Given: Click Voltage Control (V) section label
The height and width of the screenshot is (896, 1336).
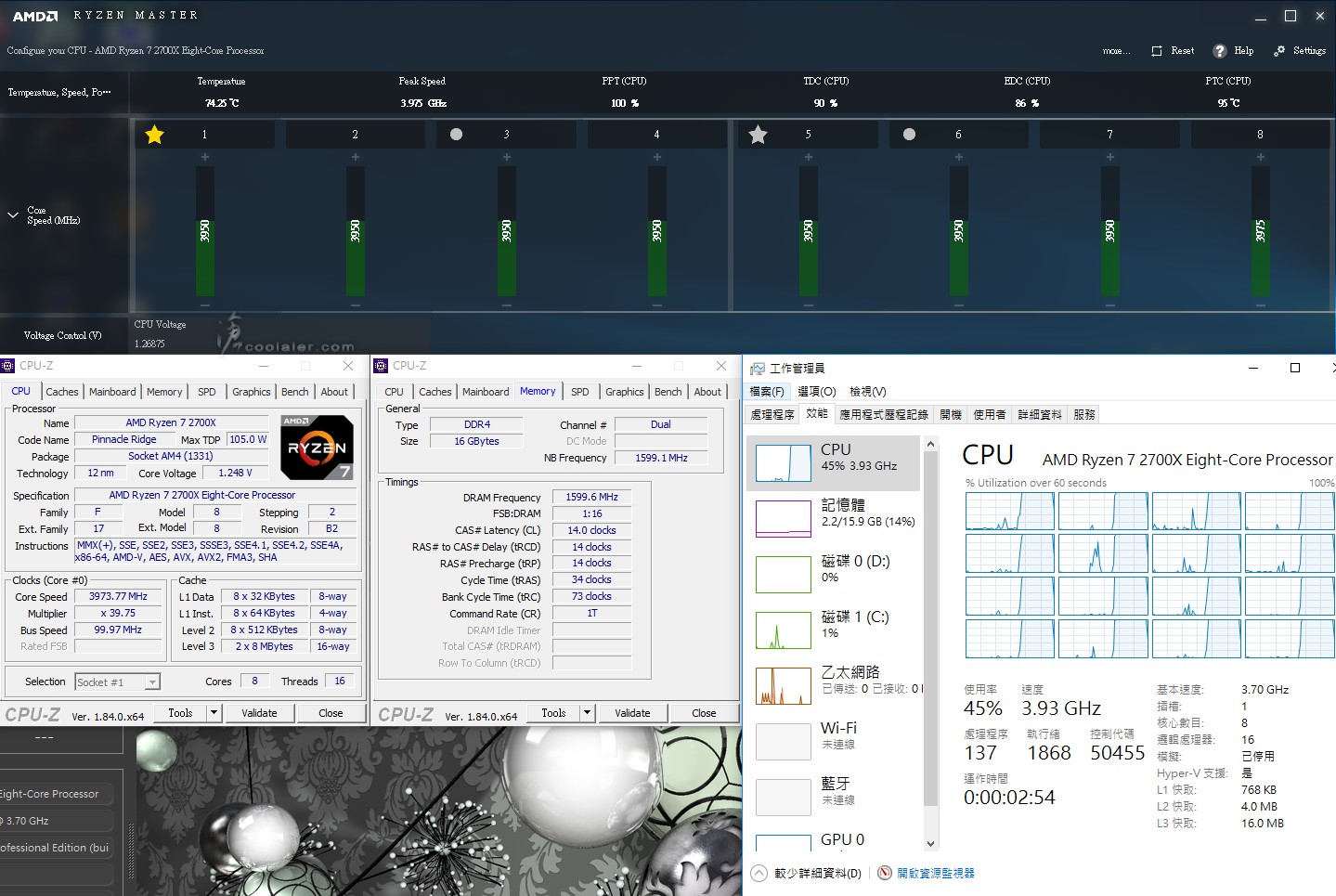Looking at the screenshot, I should pos(62,335).
